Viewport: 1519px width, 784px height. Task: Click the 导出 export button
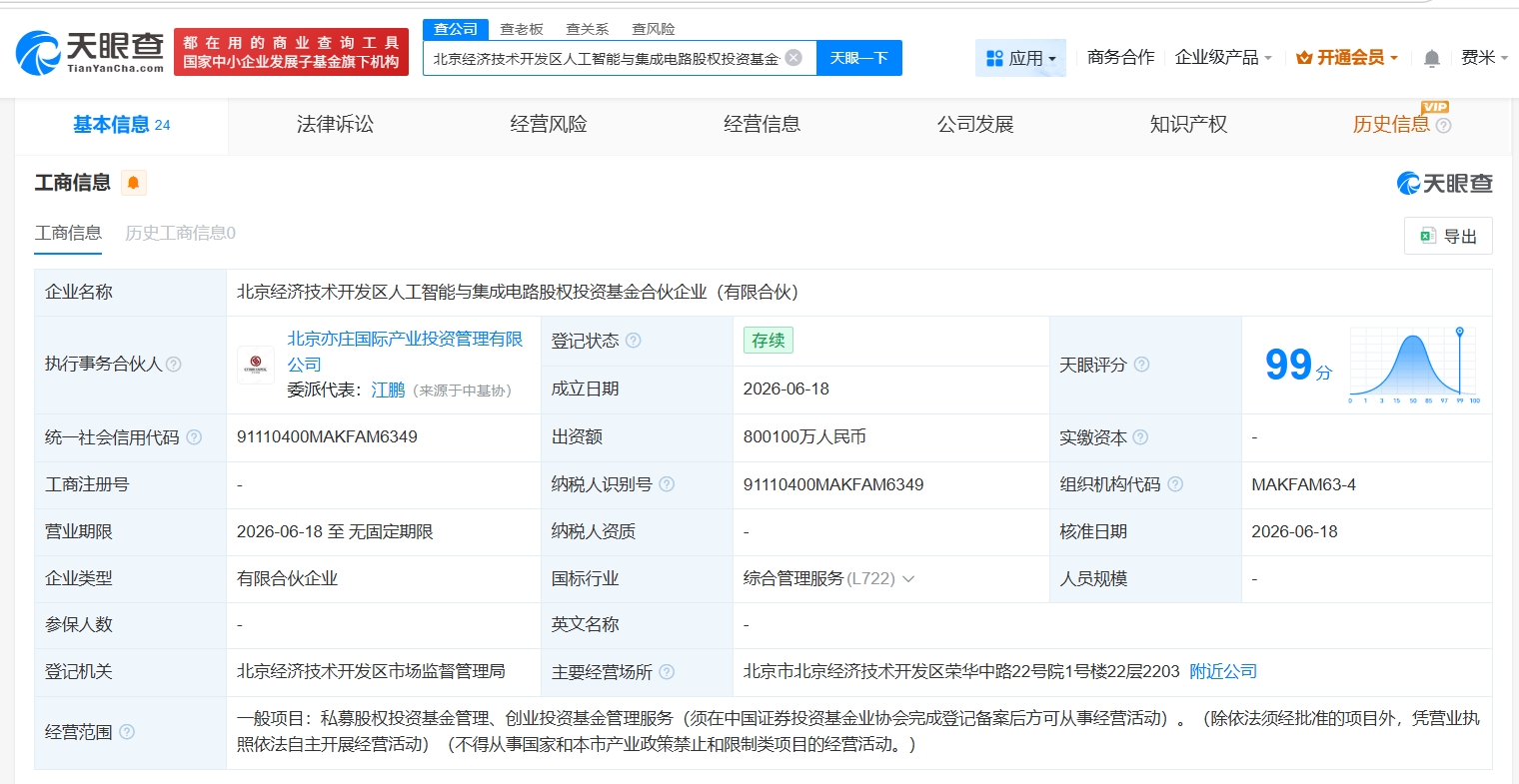tap(1448, 236)
